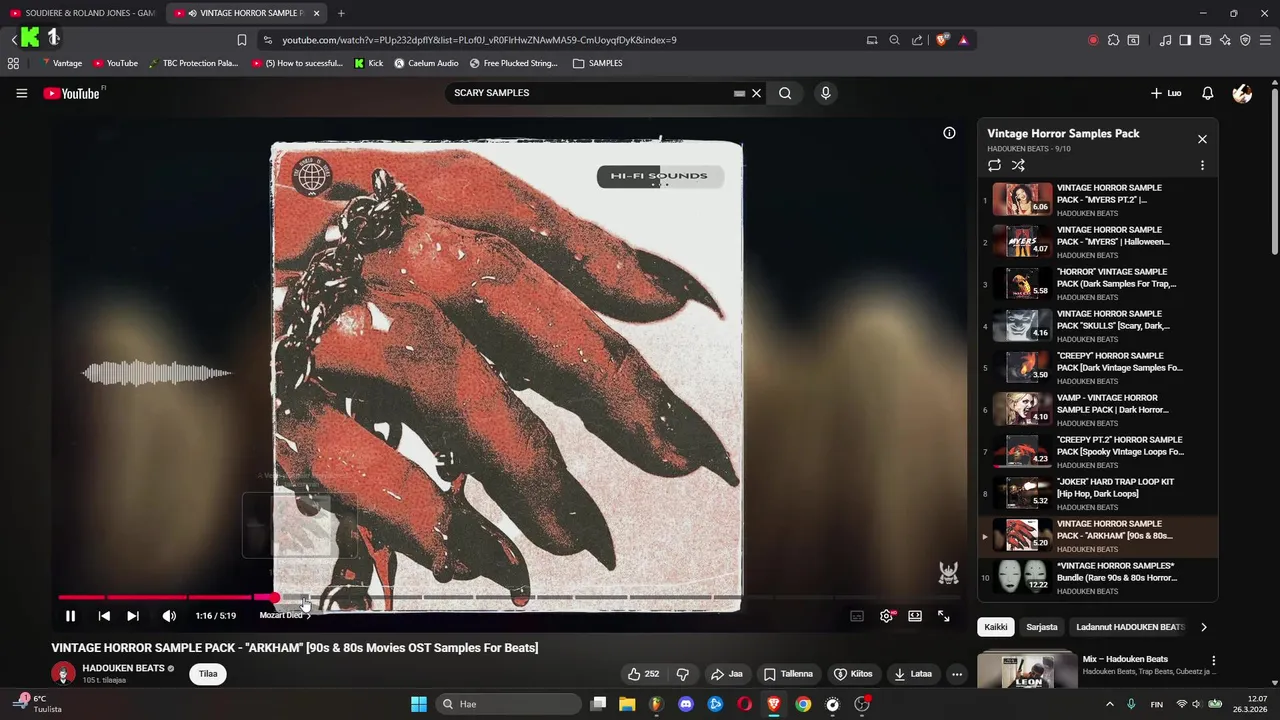The width and height of the screenshot is (1280, 720).
Task: Focus the SCARY SAMPLES search field
Action: pos(590,93)
